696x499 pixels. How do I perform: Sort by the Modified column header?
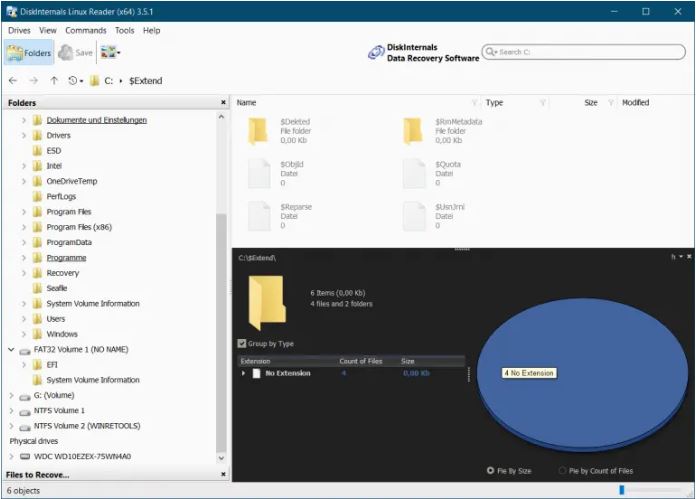(636, 103)
